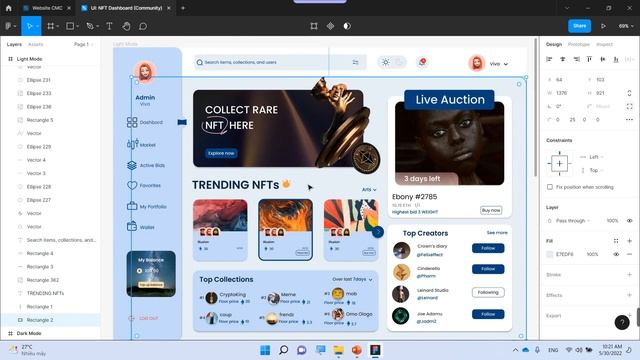
Task: Add an effect with plus icon
Action: 629,295
